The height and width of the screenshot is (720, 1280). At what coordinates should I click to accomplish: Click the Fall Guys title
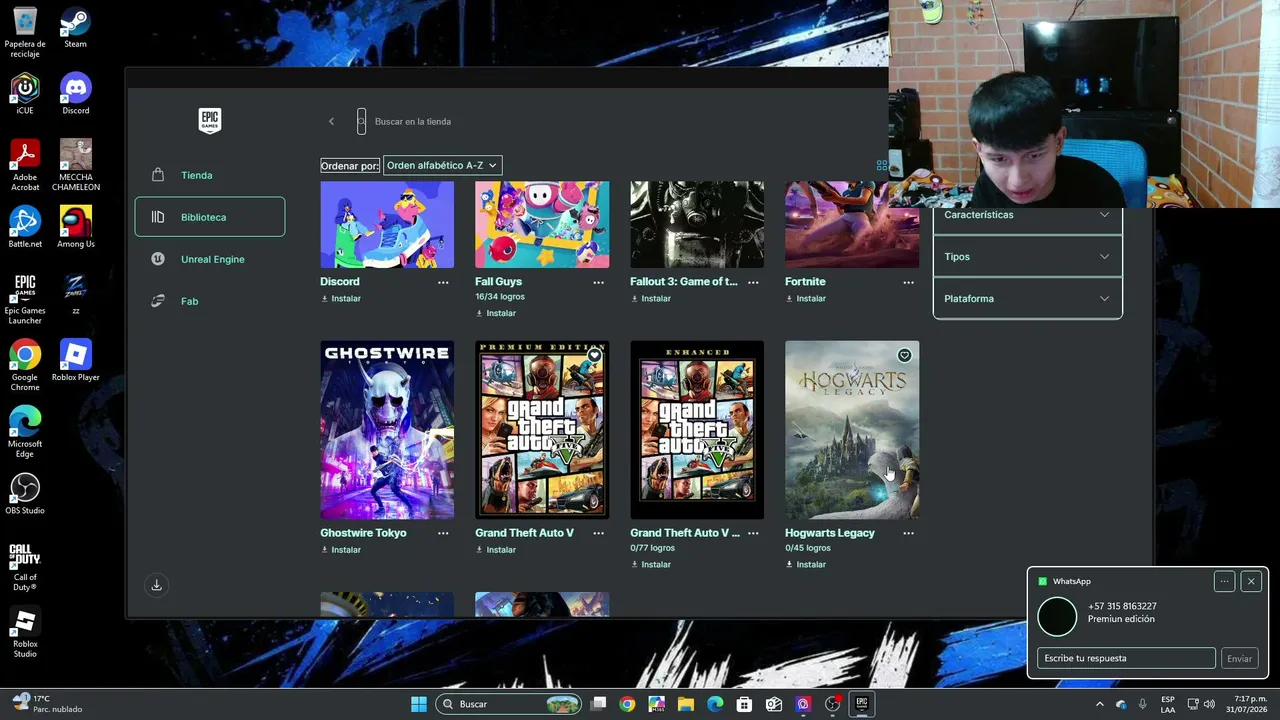click(x=498, y=282)
